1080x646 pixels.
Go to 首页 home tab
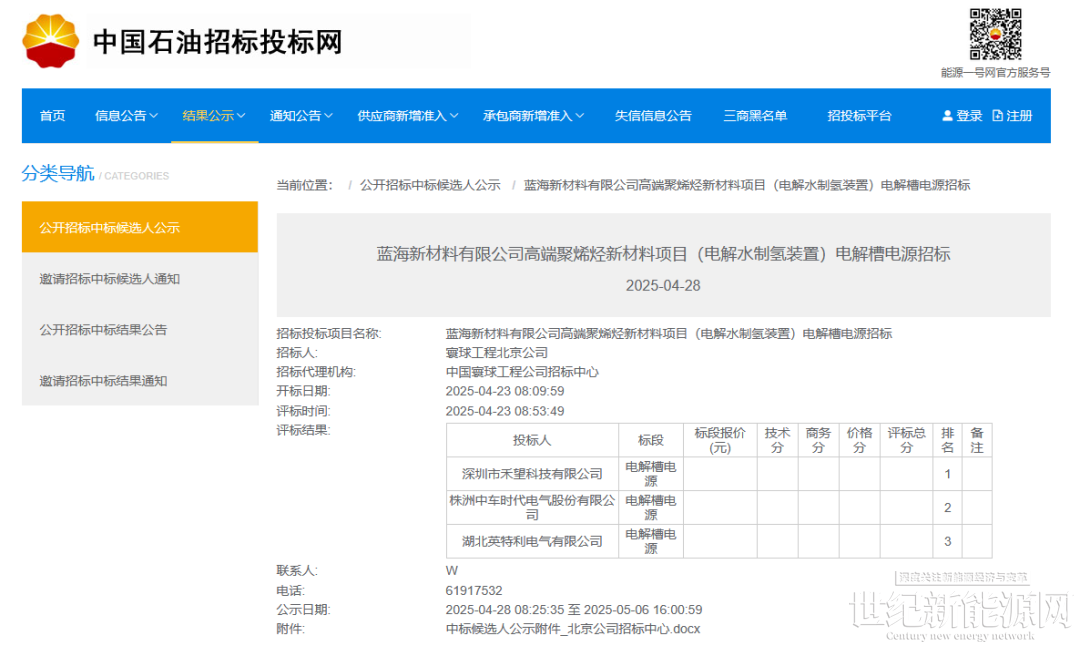point(52,116)
